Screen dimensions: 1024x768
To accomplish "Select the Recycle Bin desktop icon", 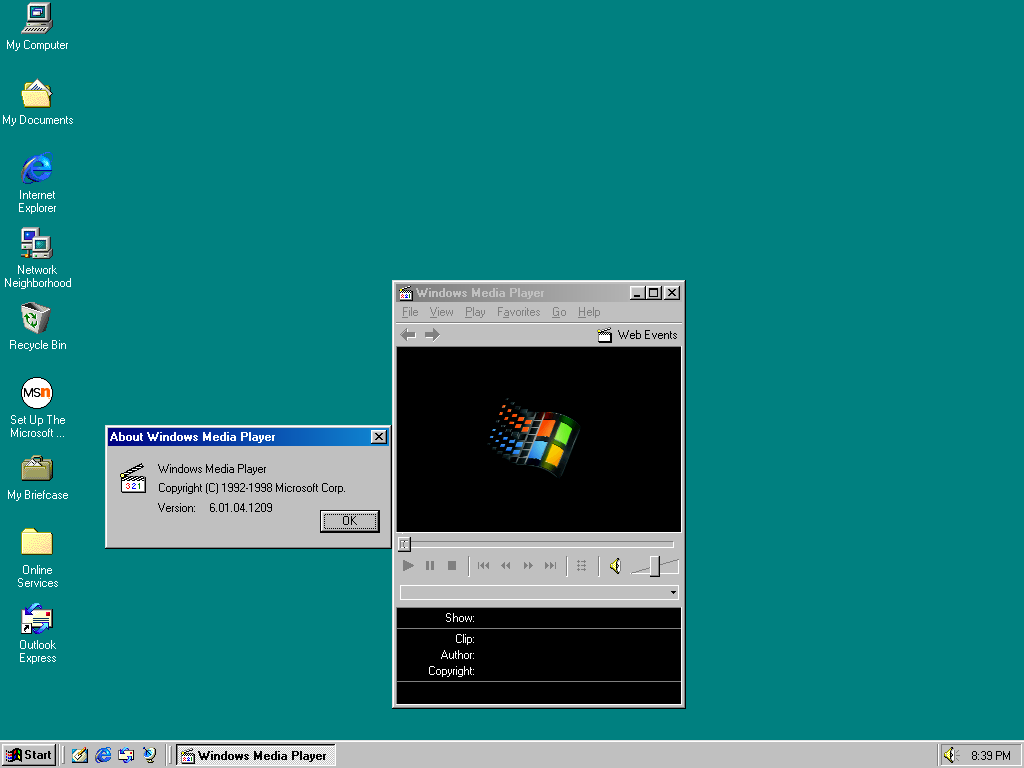I will pyautogui.click(x=37, y=320).
